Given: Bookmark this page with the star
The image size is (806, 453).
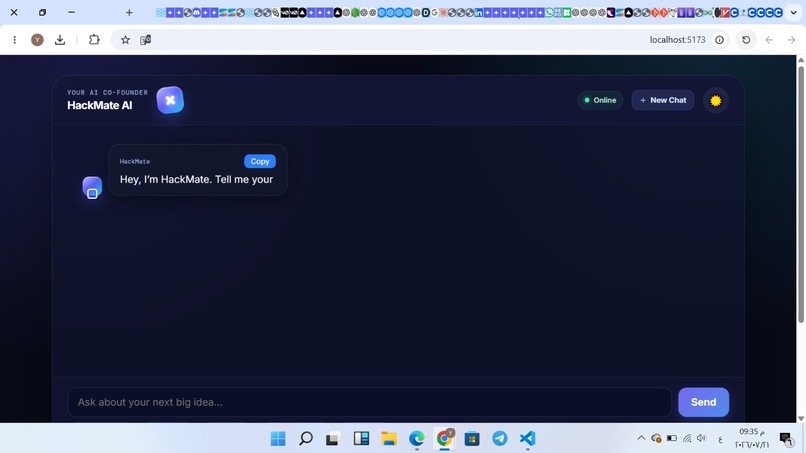Looking at the screenshot, I should (x=125, y=40).
